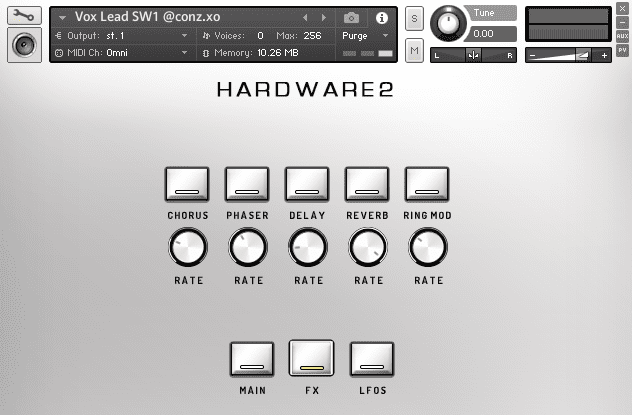Enable the RING MOD effect button
The height and width of the screenshot is (415, 632).
pos(427,185)
